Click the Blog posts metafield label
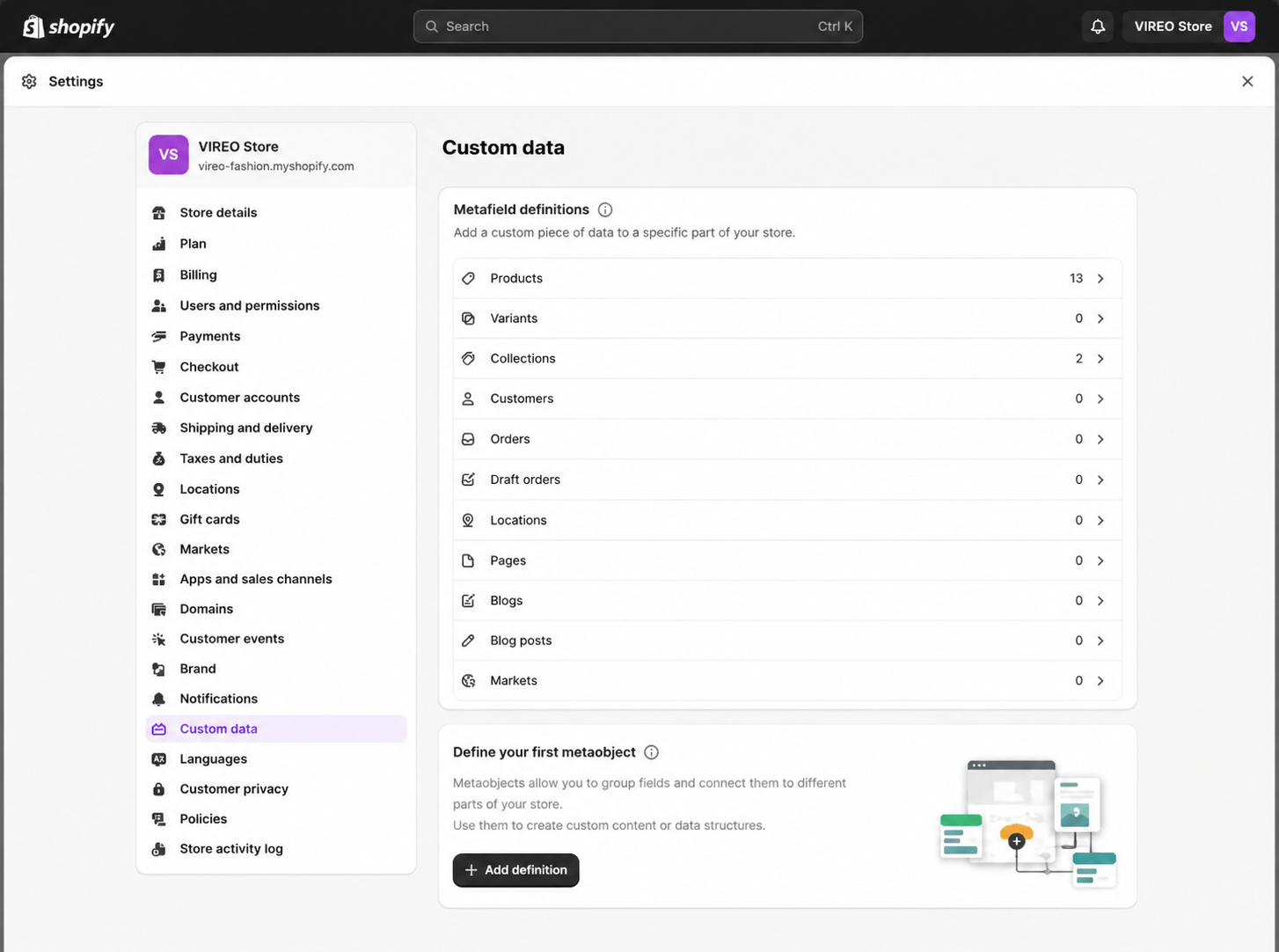 tap(521, 641)
